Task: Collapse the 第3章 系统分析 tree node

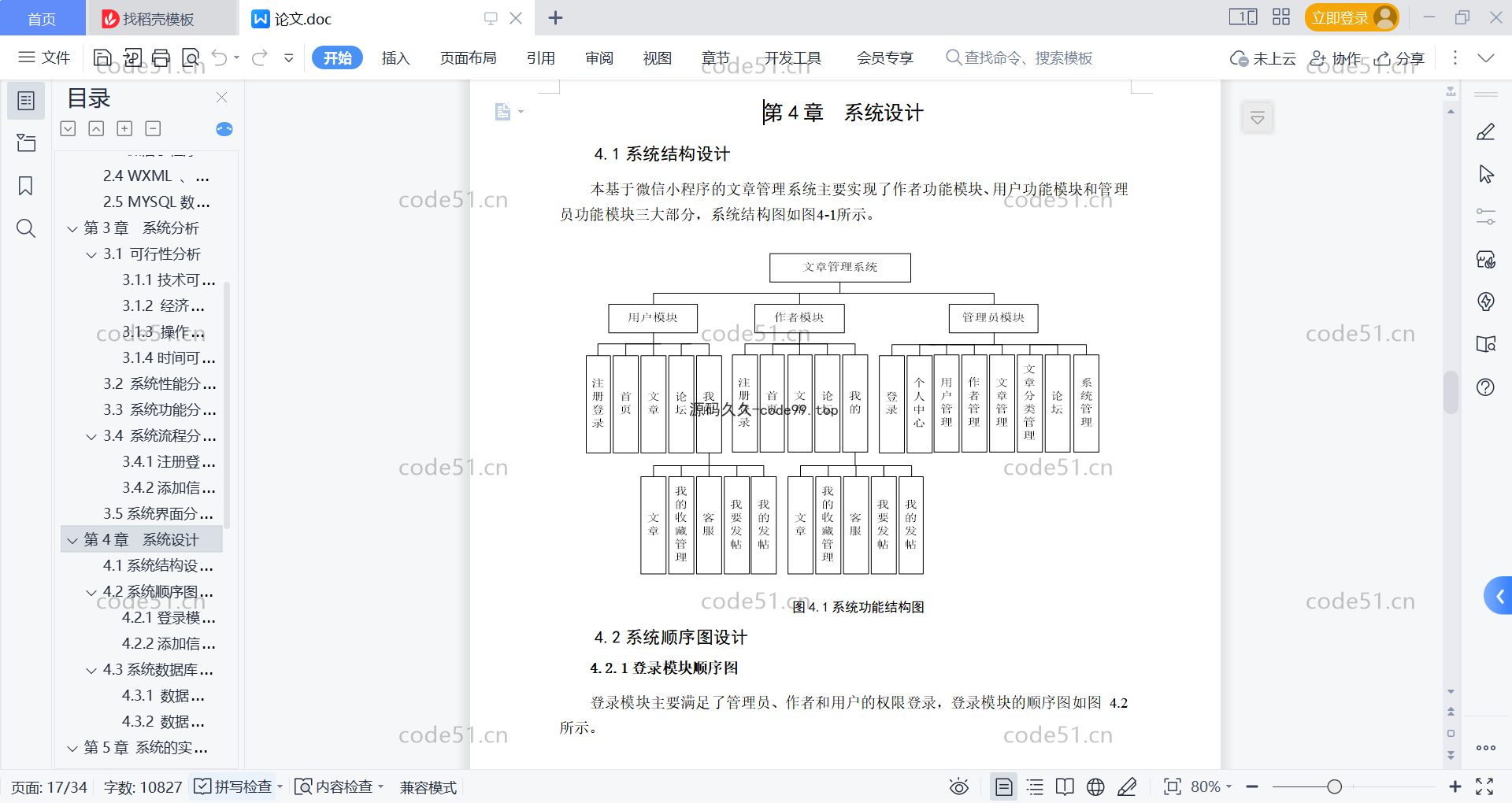Action: [x=72, y=229]
